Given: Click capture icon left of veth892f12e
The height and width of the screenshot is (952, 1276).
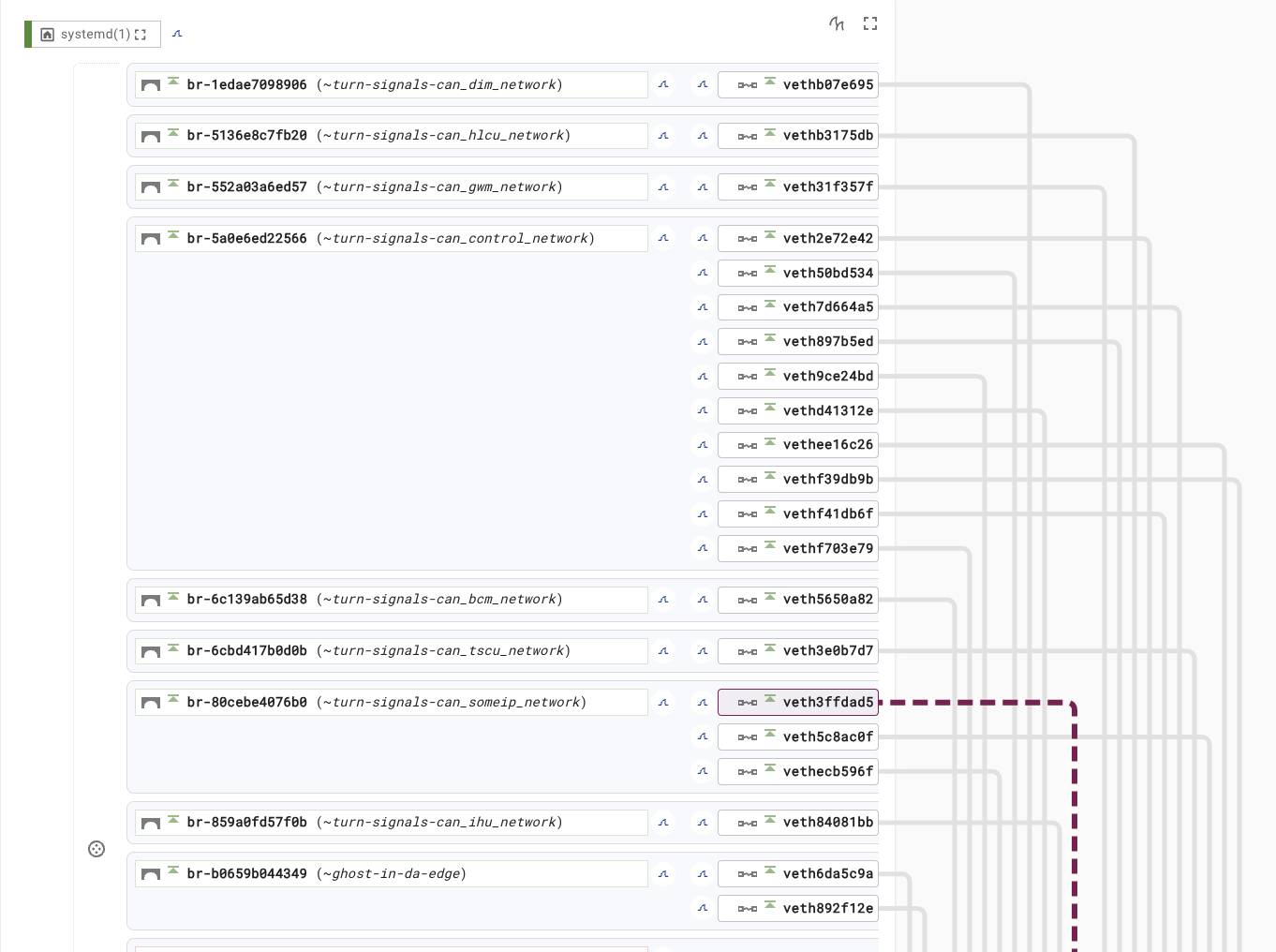Looking at the screenshot, I should point(703,909).
